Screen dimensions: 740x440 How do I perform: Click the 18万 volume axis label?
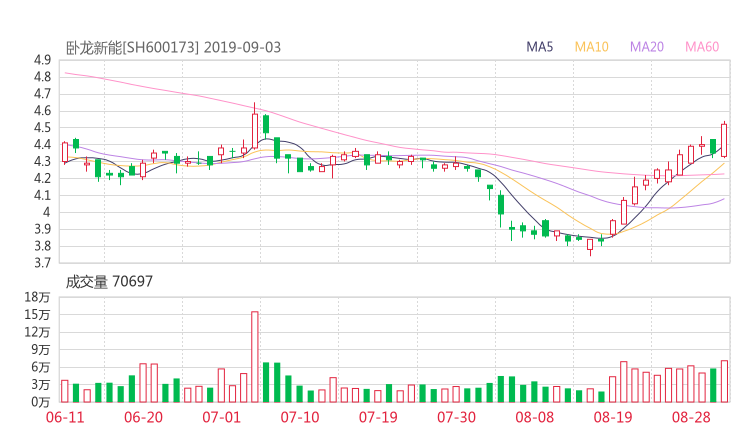(37, 297)
